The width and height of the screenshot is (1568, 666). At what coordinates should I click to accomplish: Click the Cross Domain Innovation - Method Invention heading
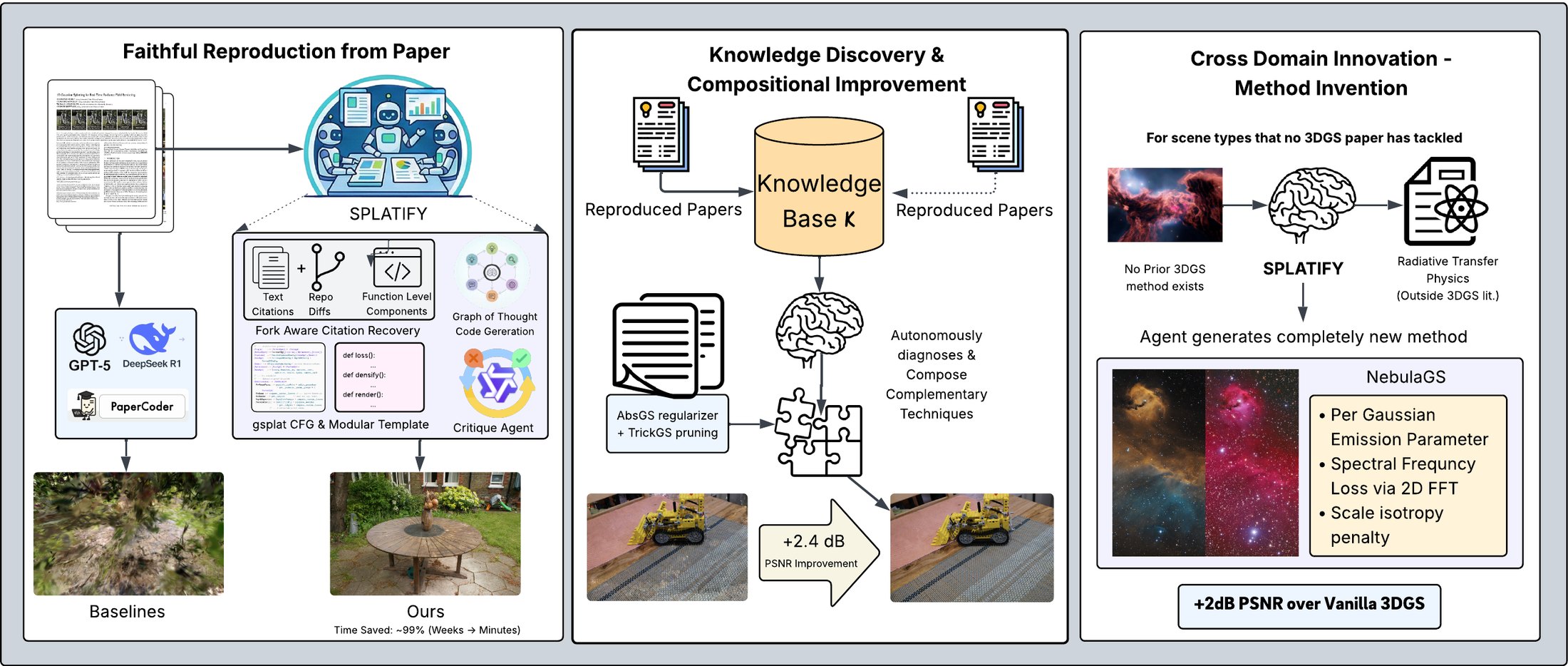click(1321, 73)
